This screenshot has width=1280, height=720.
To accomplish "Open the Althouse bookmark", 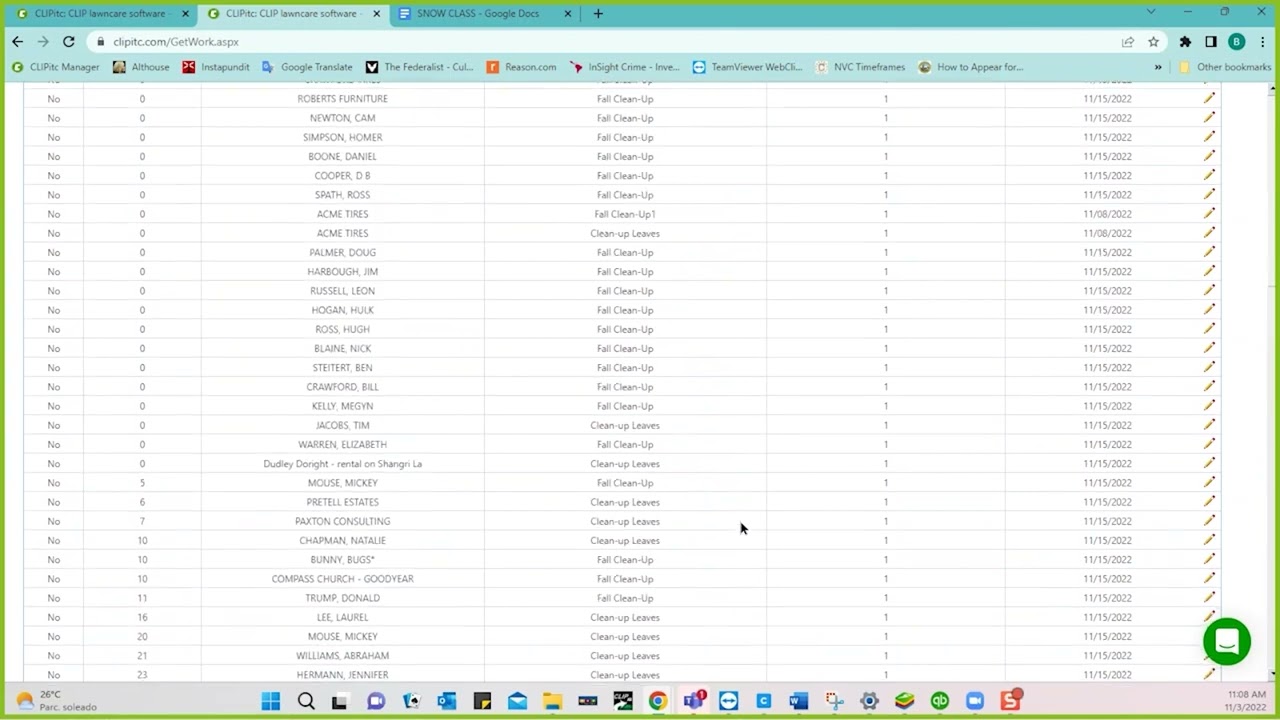I will click(141, 67).
